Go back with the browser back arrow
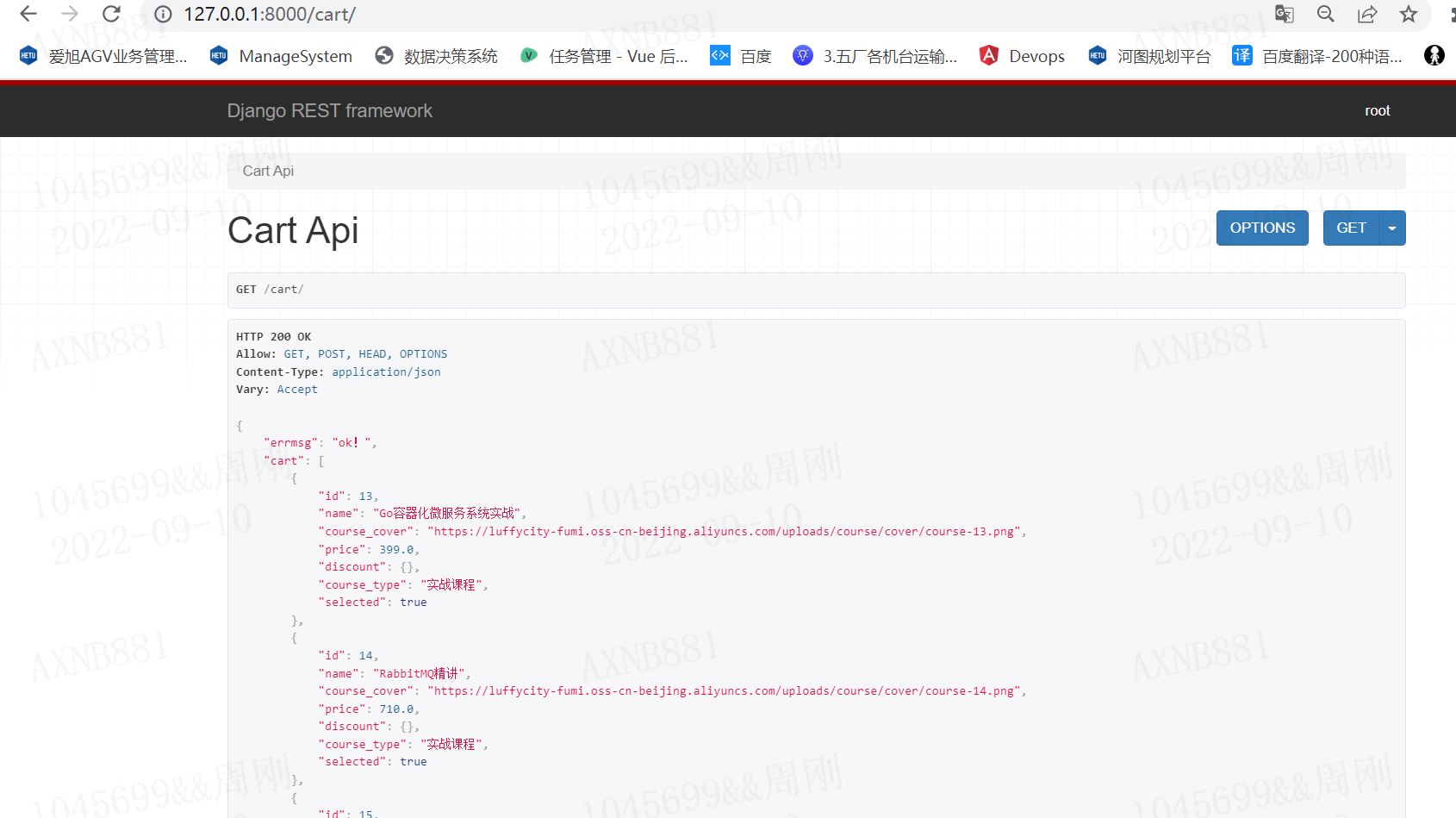This screenshot has height=818, width=1456. 28,14
